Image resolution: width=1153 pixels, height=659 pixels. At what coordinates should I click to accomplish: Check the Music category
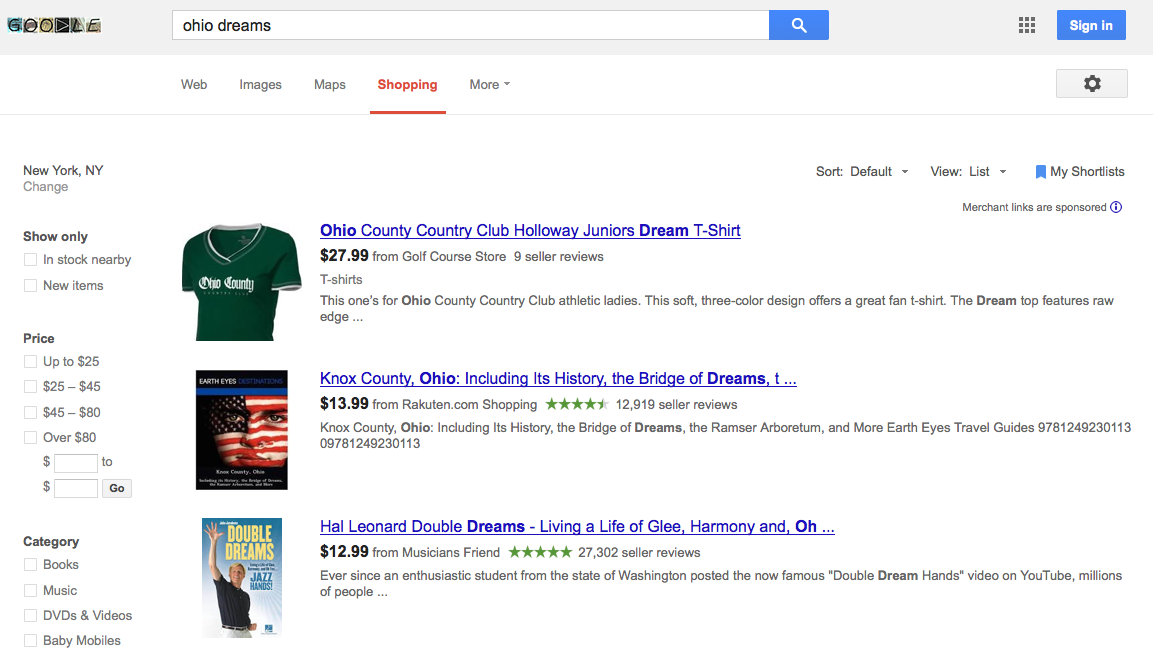tap(30, 591)
